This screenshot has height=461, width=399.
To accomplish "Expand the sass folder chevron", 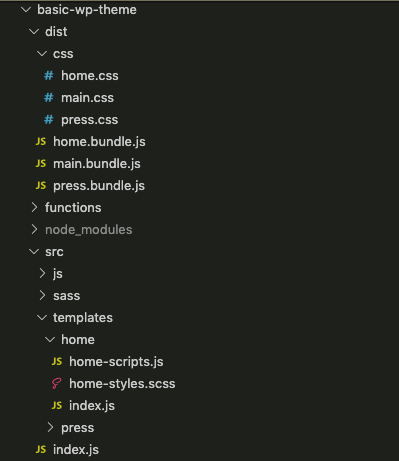I will tap(42, 295).
